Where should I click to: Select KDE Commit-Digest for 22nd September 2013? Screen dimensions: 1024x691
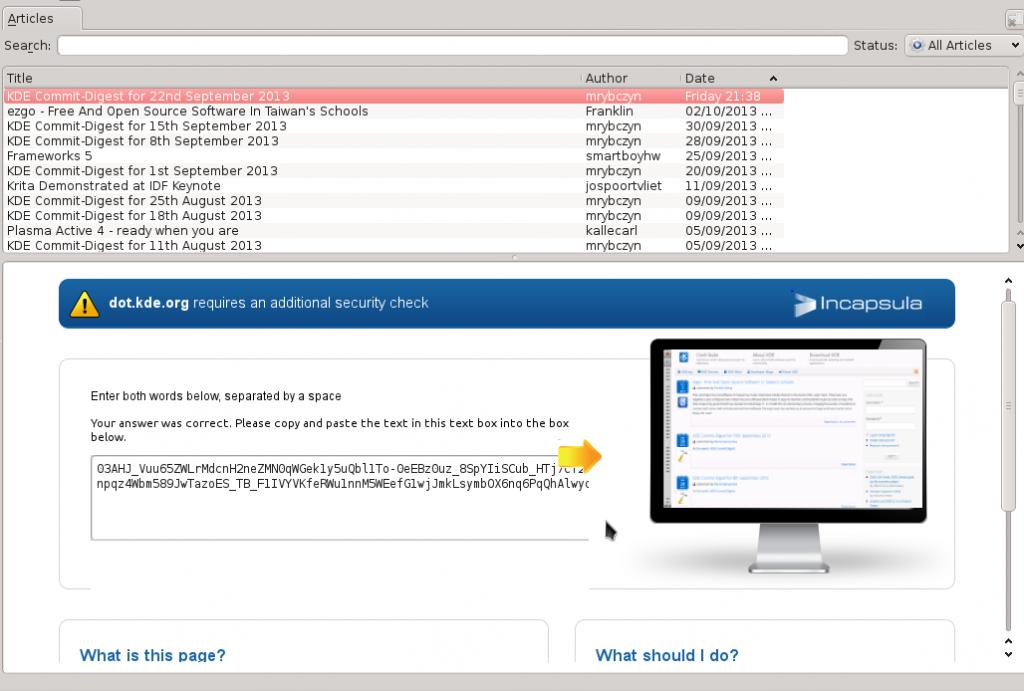click(x=148, y=96)
